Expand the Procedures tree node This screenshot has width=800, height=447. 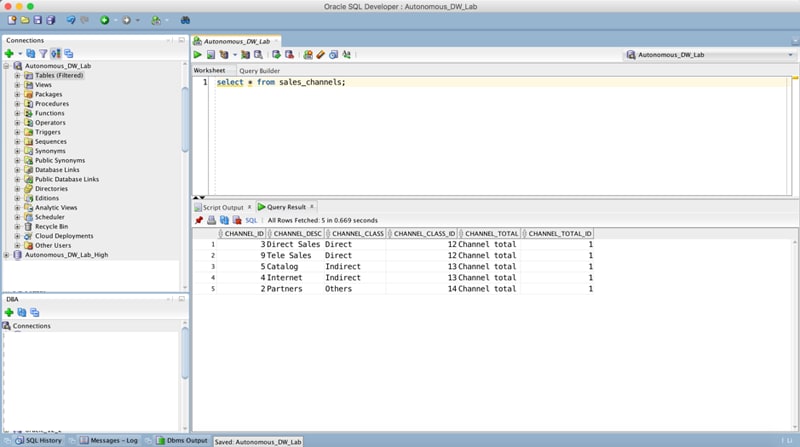tap(17, 104)
